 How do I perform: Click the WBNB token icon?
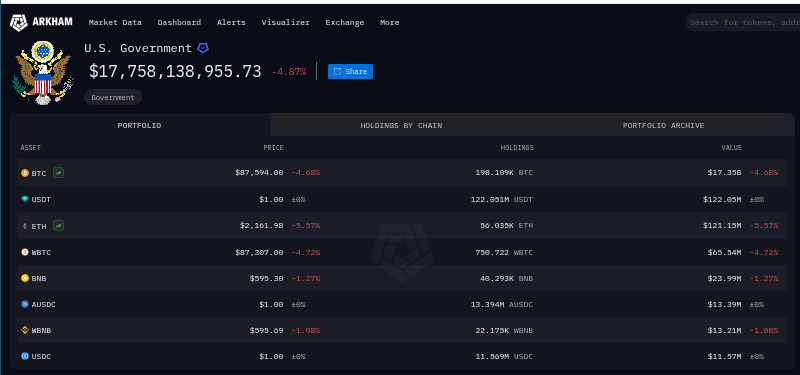coord(24,330)
